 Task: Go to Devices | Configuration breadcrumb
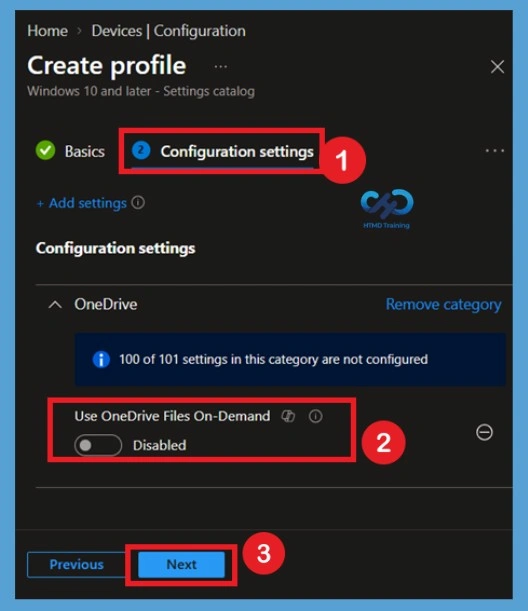[168, 31]
